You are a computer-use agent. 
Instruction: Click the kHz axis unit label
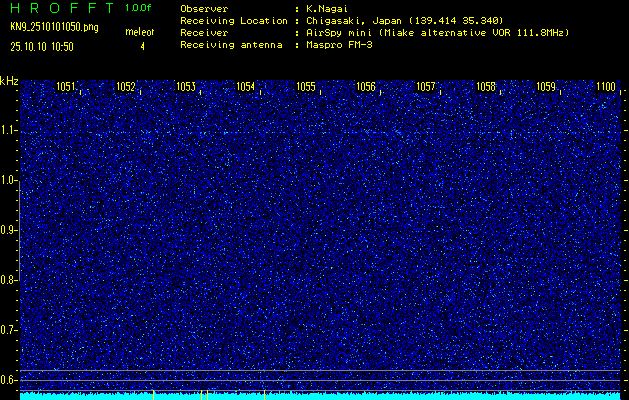pyautogui.click(x=9, y=81)
